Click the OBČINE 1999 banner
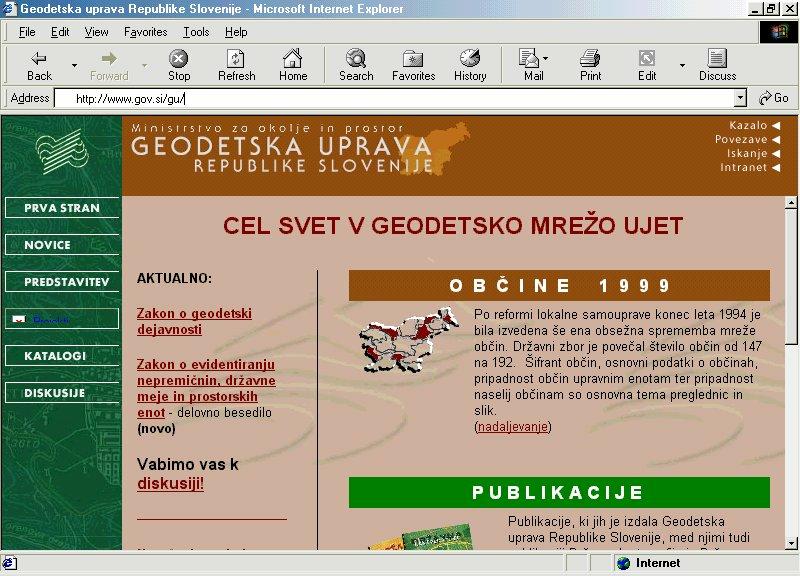This screenshot has width=800, height=576. [559, 286]
